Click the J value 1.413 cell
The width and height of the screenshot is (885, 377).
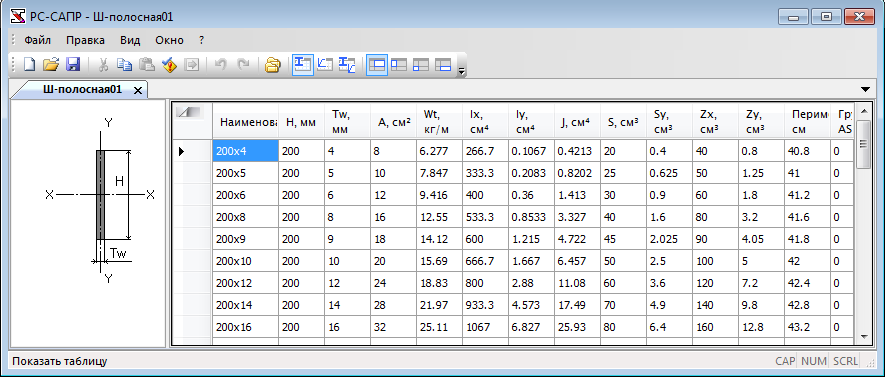click(x=577, y=195)
